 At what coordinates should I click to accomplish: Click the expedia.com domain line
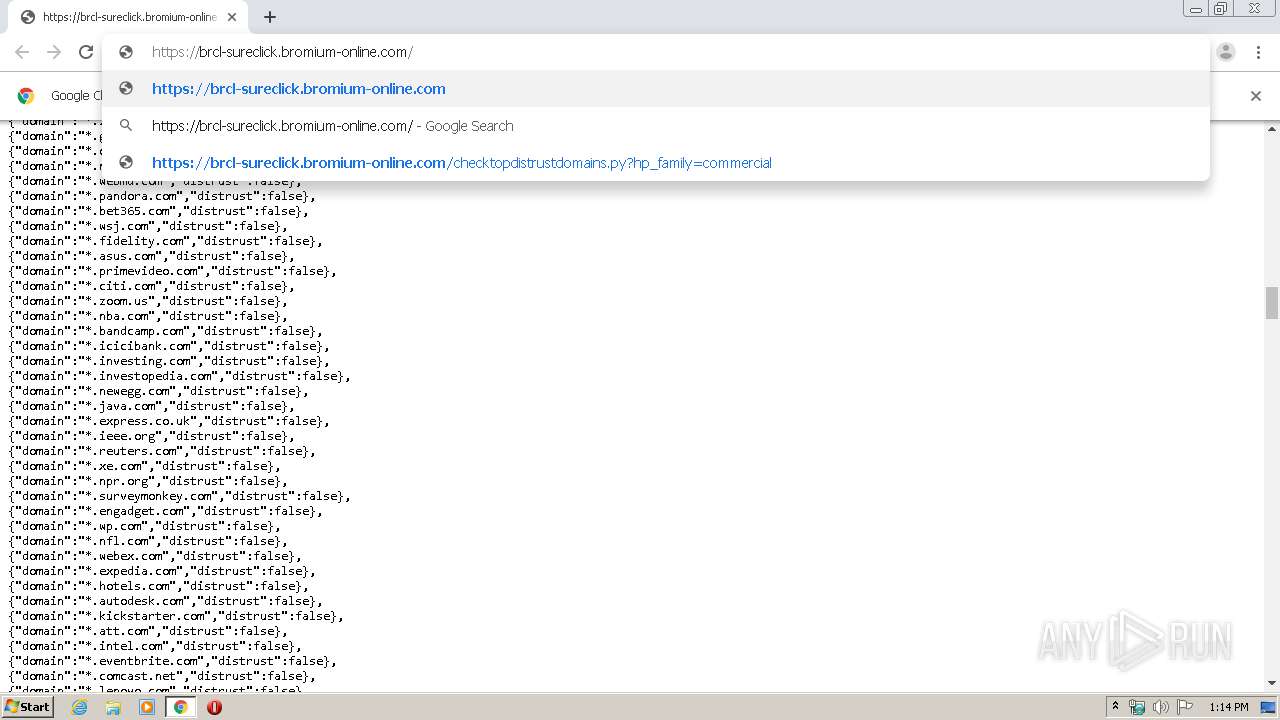tap(162, 571)
